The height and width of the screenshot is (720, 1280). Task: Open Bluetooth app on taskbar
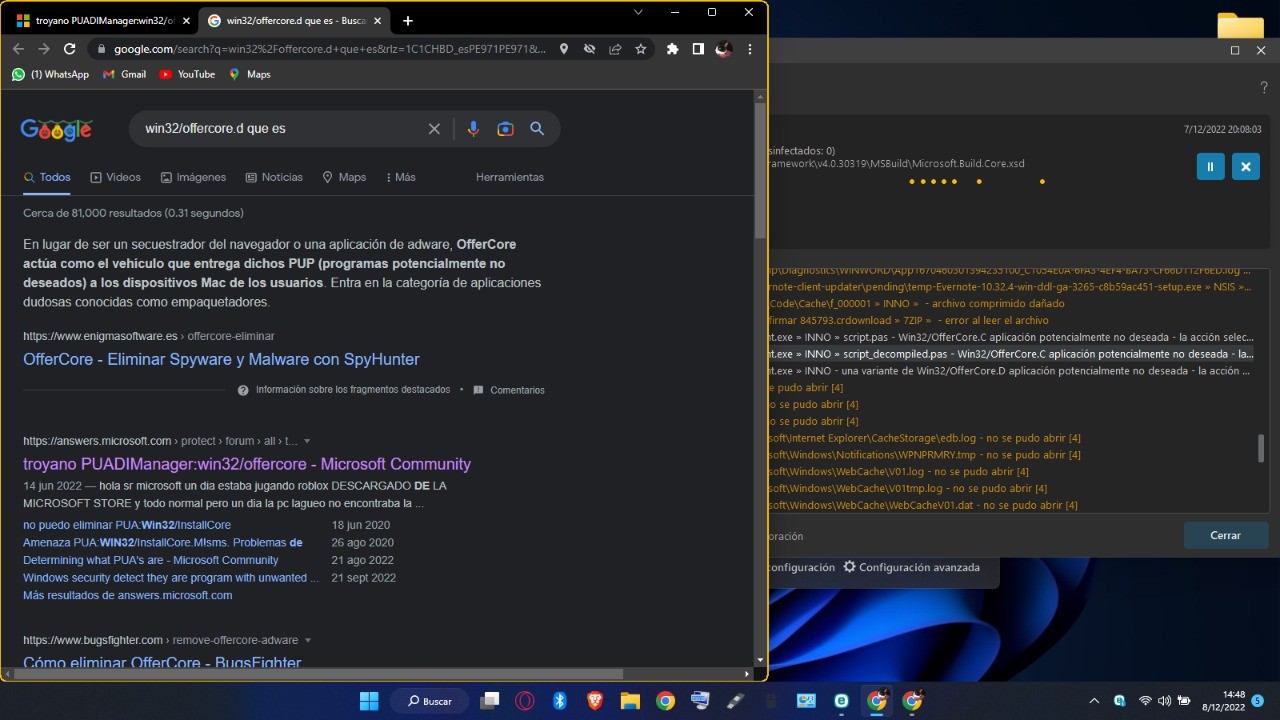coord(560,701)
